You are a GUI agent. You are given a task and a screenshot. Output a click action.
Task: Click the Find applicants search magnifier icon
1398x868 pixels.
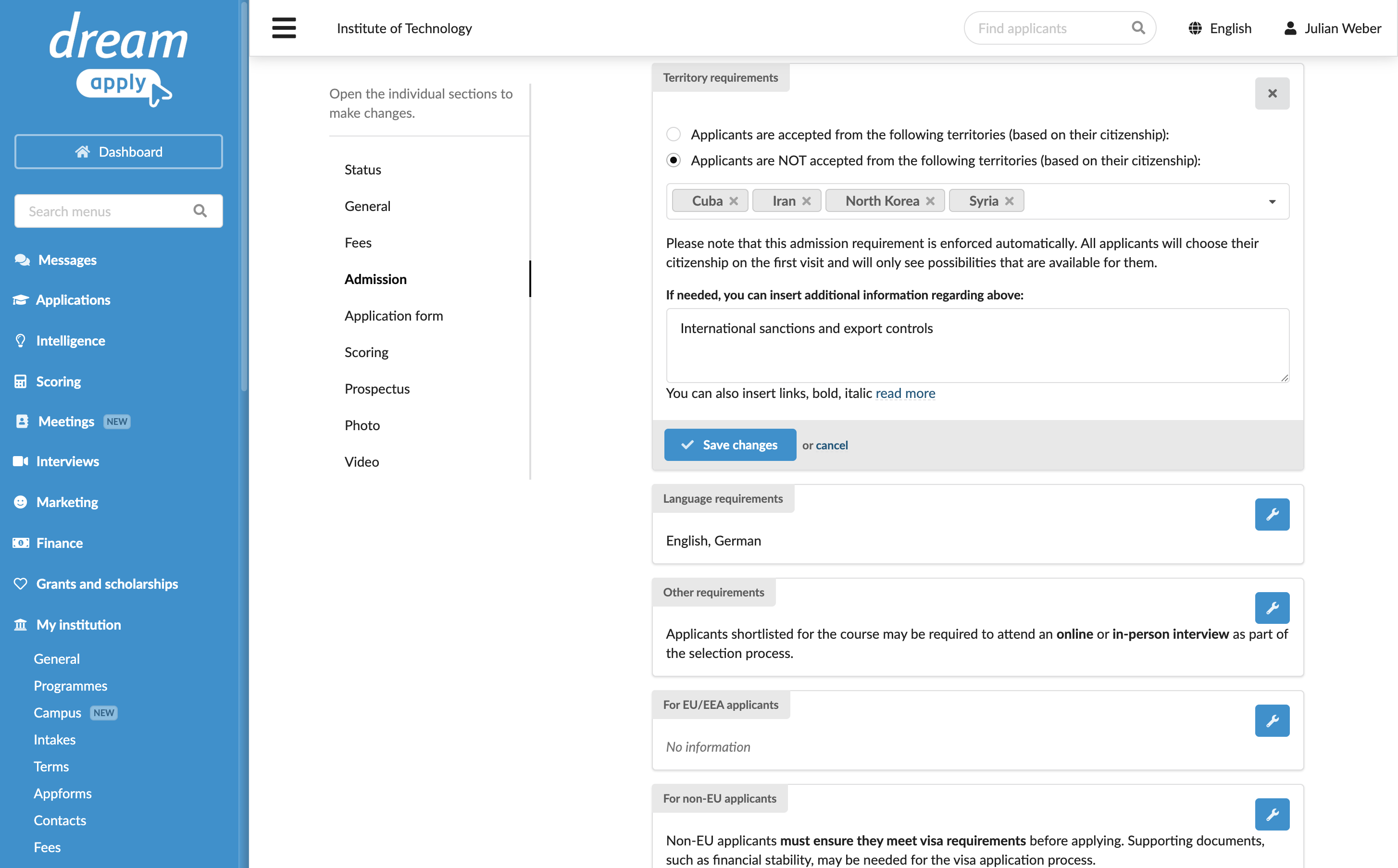(1138, 27)
